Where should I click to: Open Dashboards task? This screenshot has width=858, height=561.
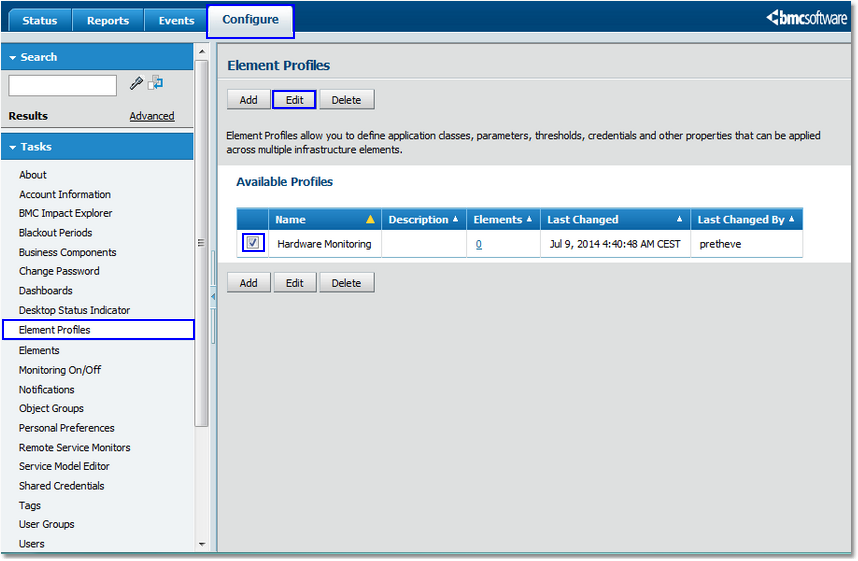click(x=45, y=291)
